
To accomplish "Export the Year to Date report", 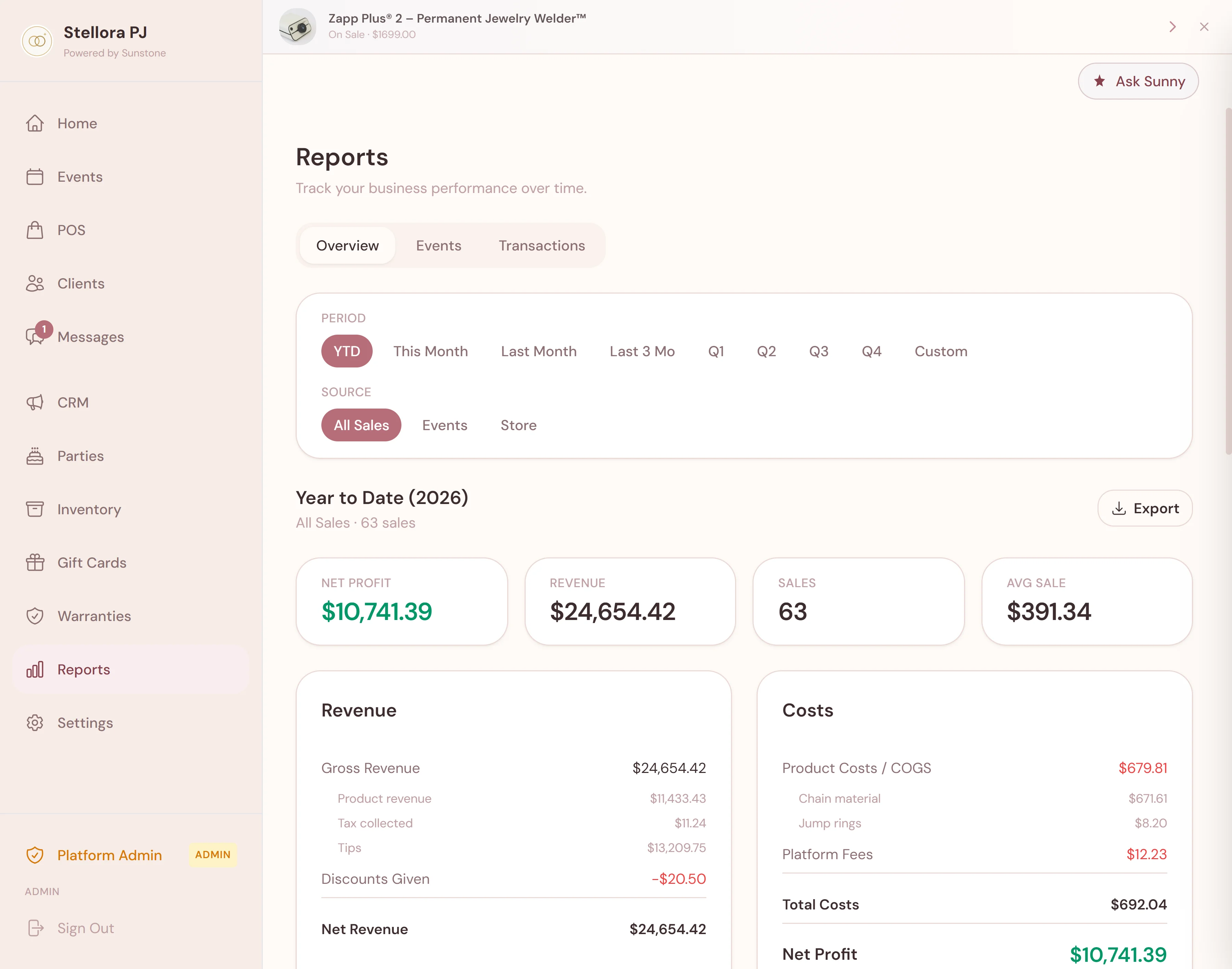I will [1145, 508].
